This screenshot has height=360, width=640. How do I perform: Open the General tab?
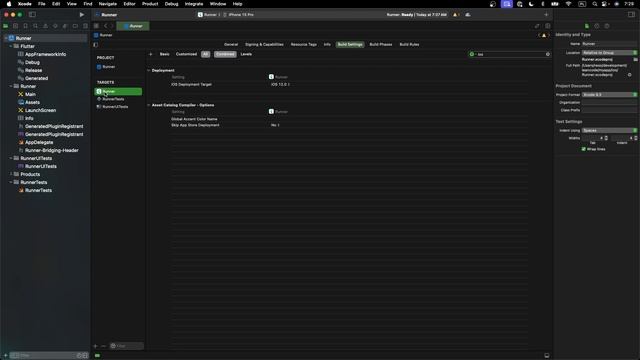[x=231, y=44]
